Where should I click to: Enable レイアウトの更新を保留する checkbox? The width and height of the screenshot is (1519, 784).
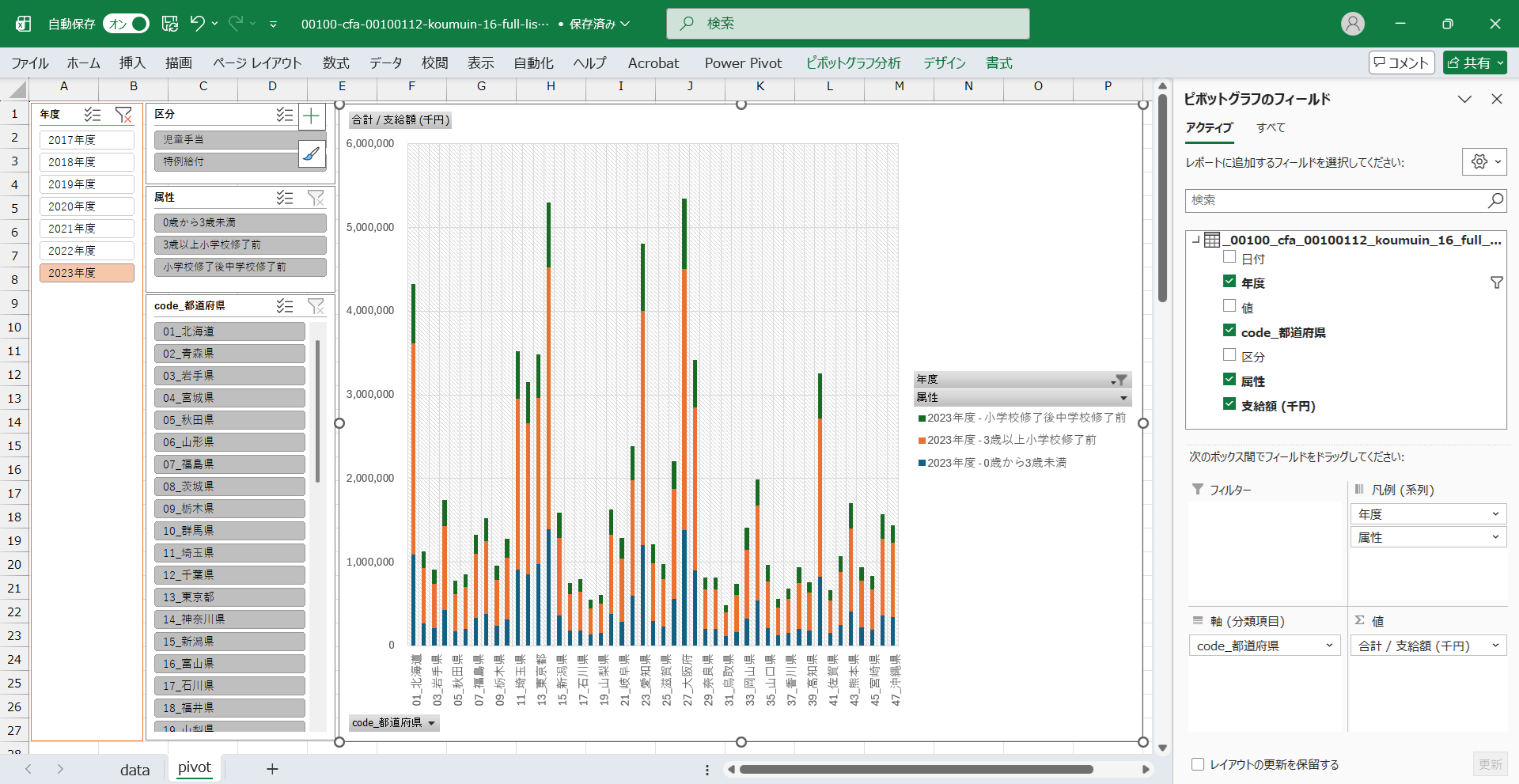1198,764
